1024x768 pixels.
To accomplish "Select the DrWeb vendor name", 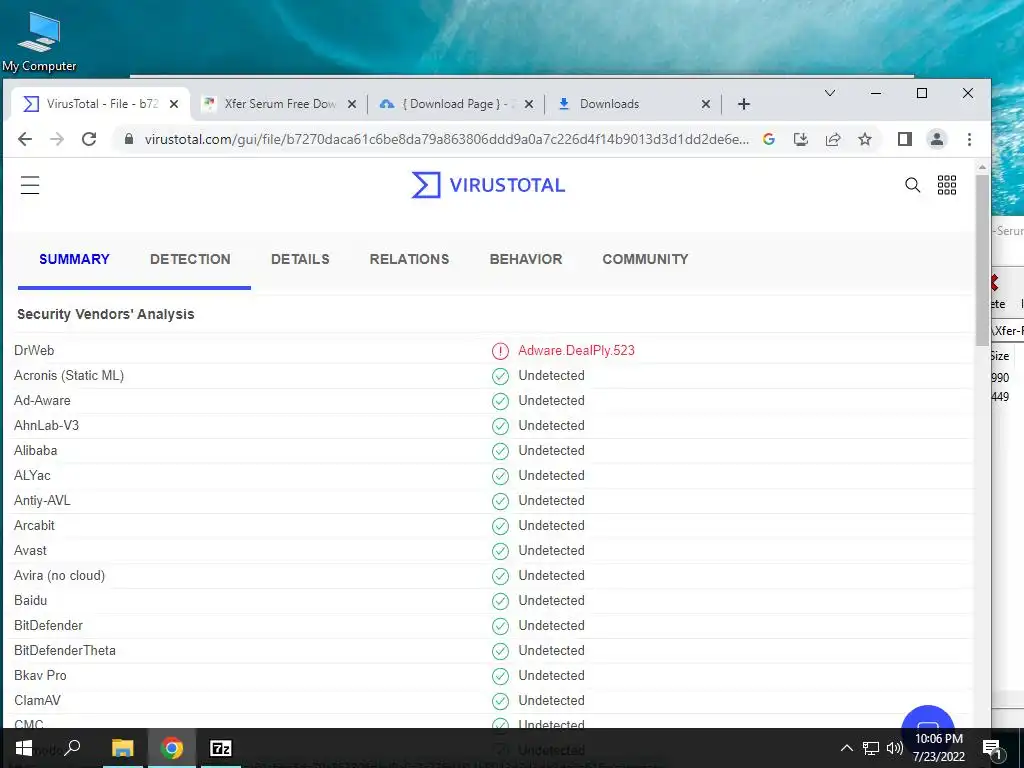I will (34, 351).
